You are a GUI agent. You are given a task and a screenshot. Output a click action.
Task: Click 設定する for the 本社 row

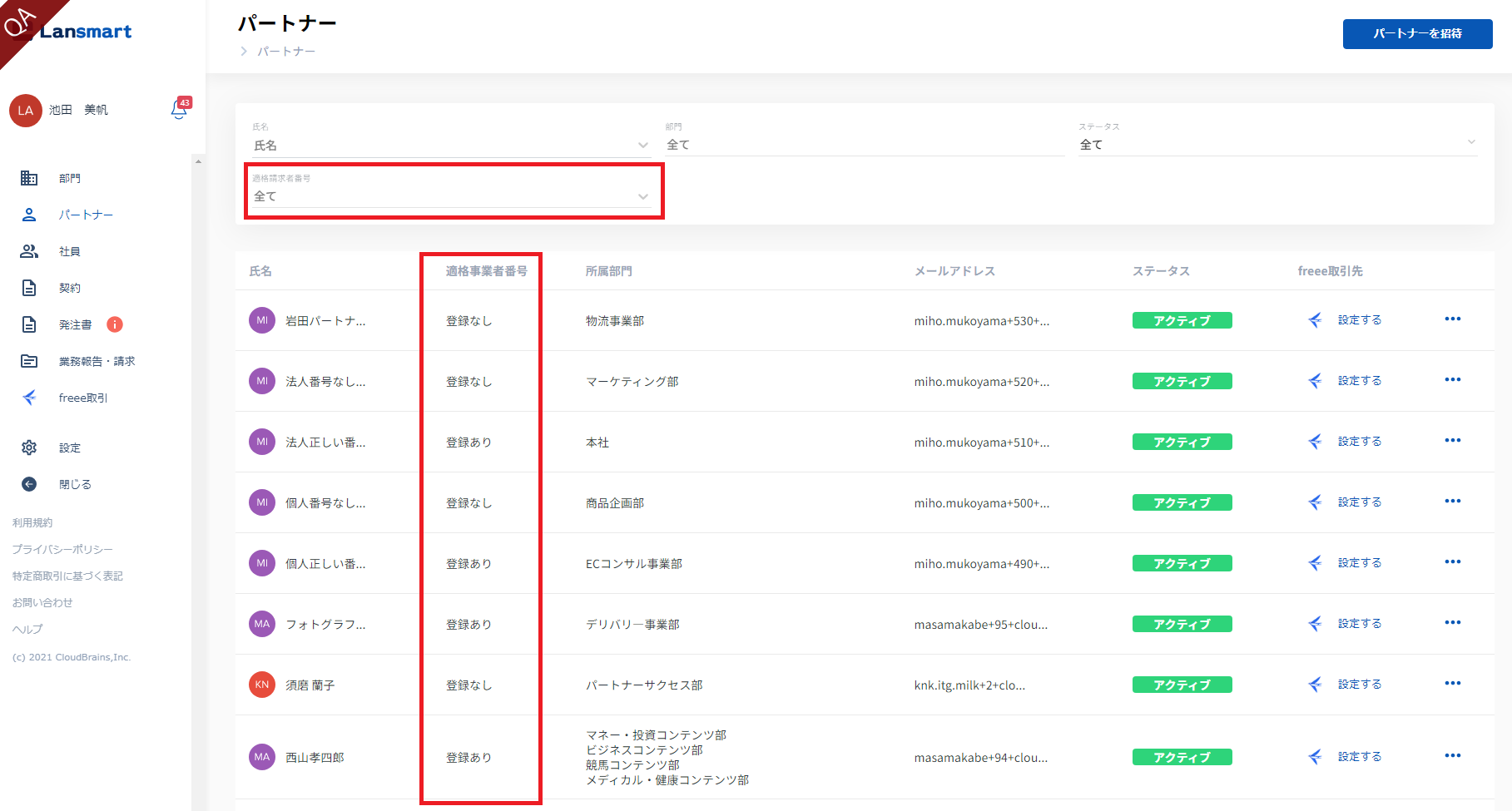point(1359,442)
